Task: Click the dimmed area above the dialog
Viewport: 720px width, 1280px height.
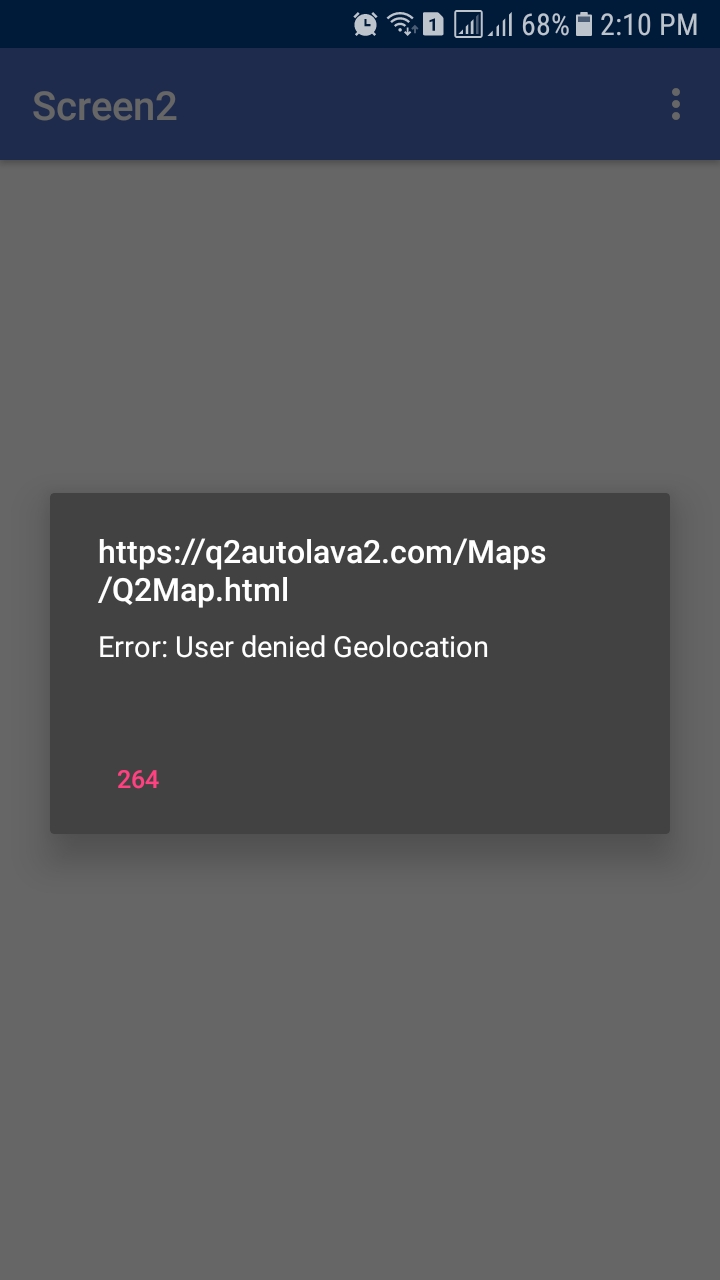Action: click(360, 326)
